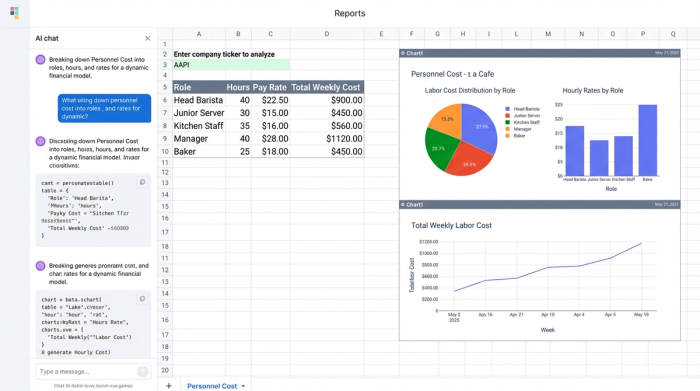700x391 pixels.
Task: Close the AI chat panel
Action: [147, 38]
